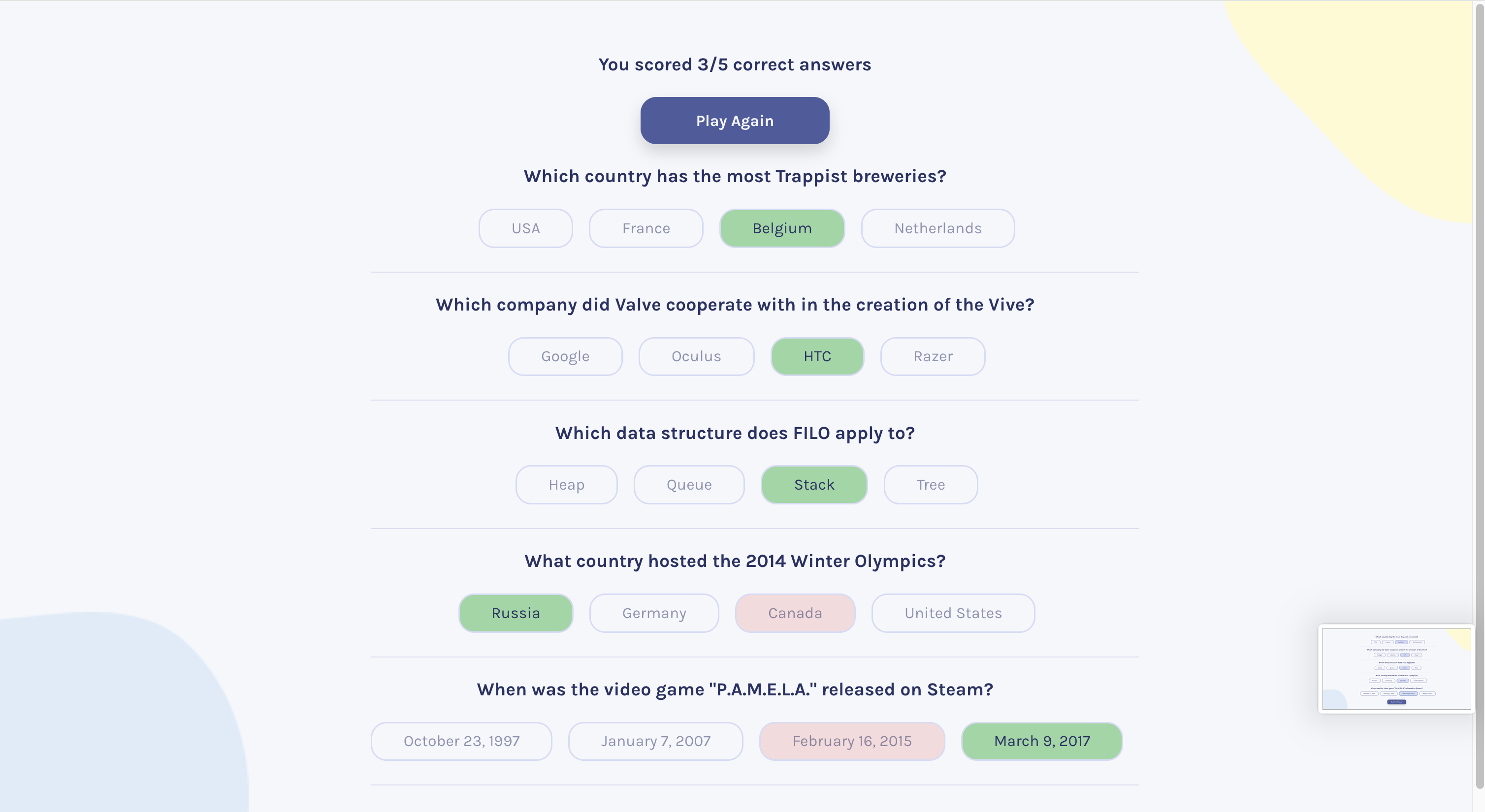1485x812 pixels.
Task: Pick the Tree answer option
Action: tap(931, 485)
